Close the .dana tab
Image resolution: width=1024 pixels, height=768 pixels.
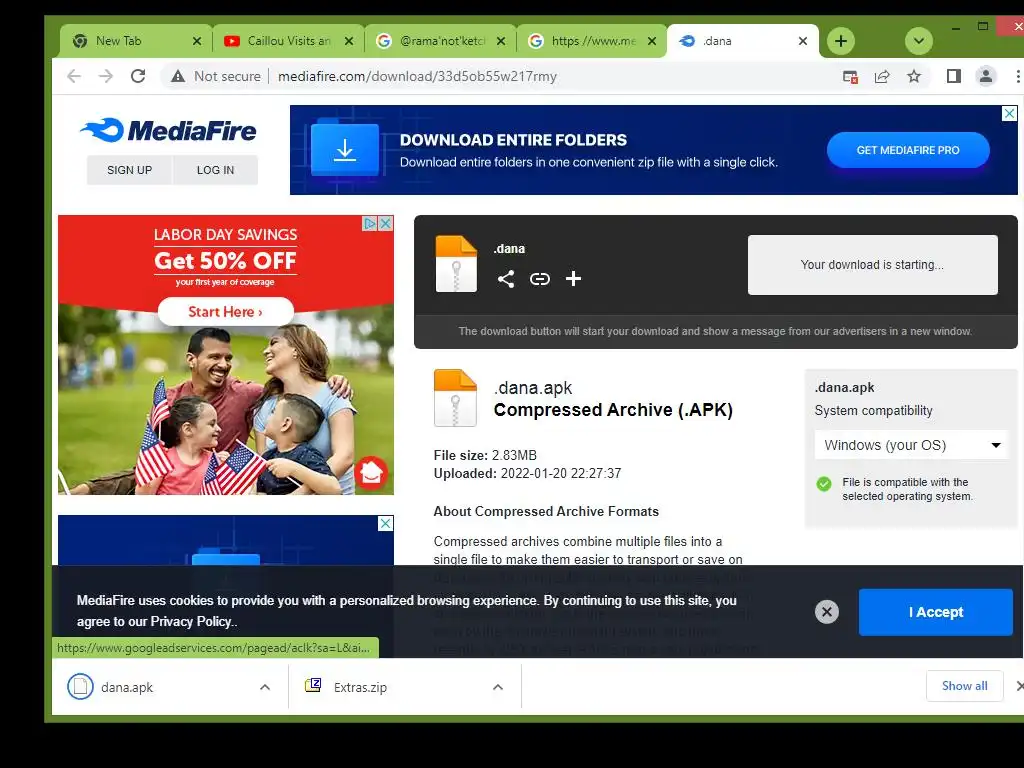[x=803, y=41]
